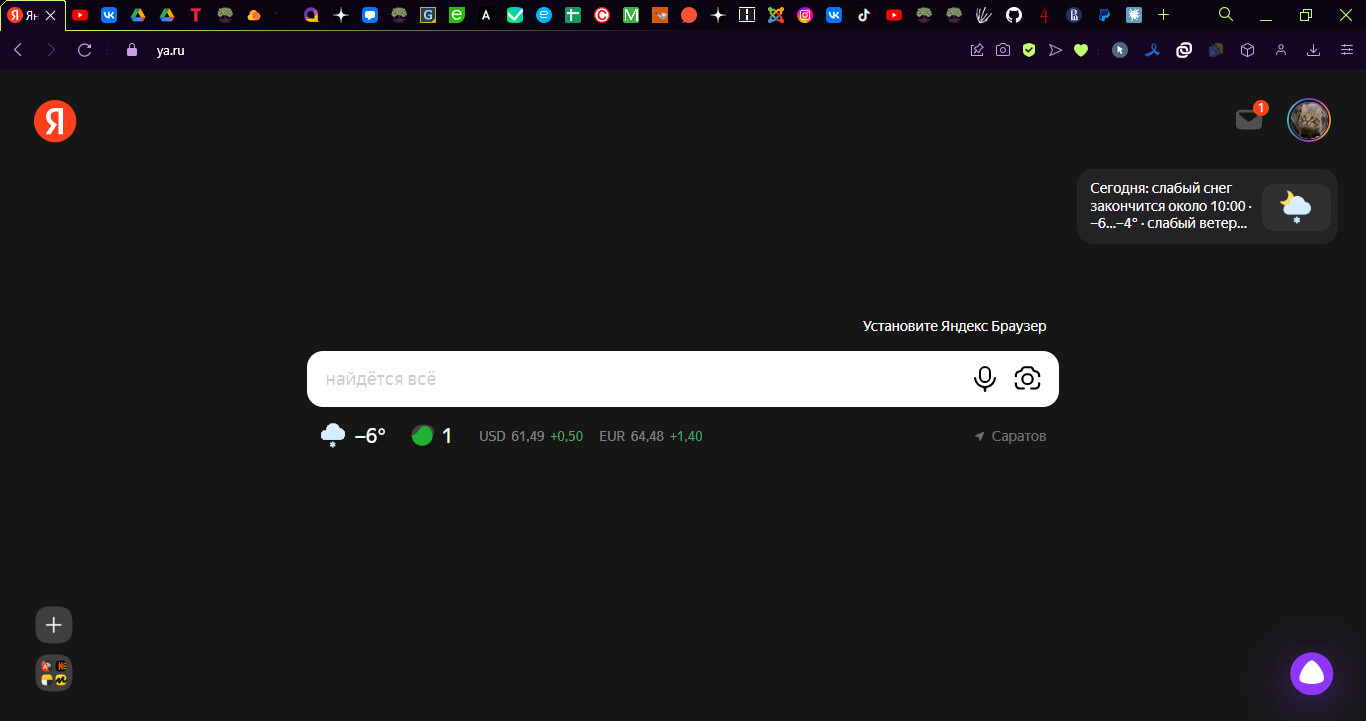Open easy setup sliders menu
Image resolution: width=1366 pixels, height=721 pixels.
coord(1346,50)
